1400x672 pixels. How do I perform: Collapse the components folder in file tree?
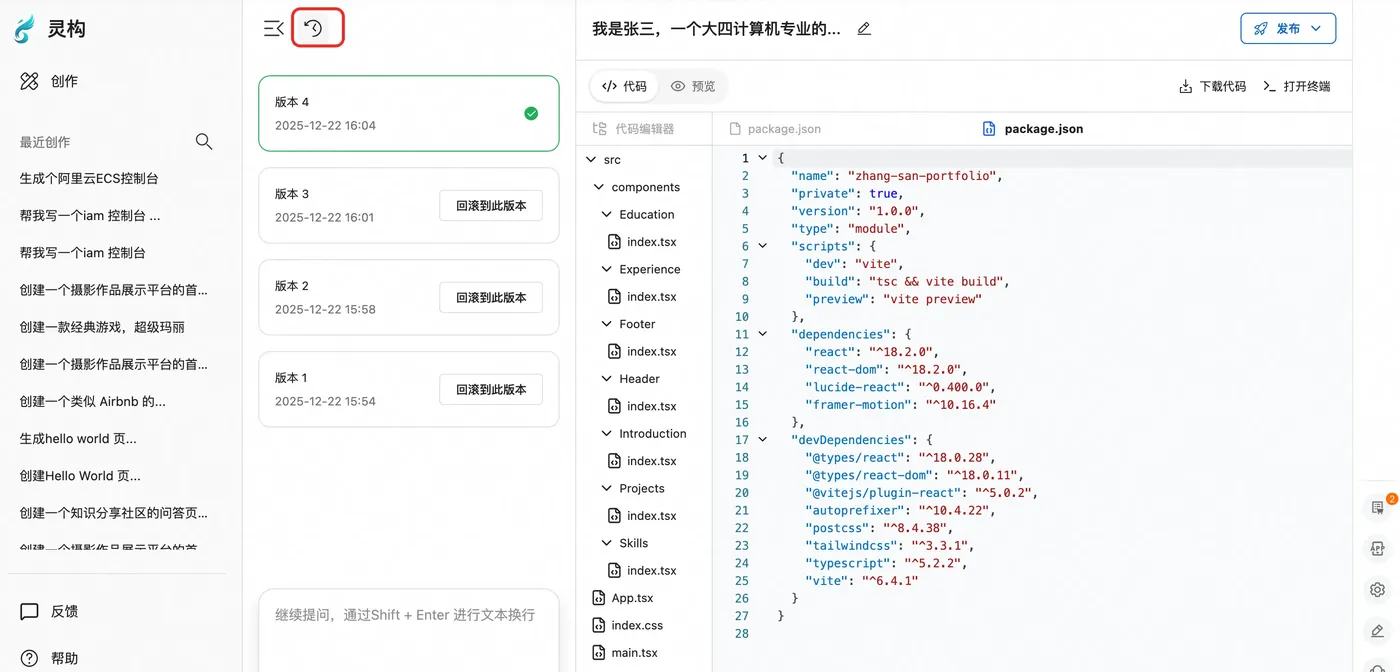pyautogui.click(x=599, y=187)
